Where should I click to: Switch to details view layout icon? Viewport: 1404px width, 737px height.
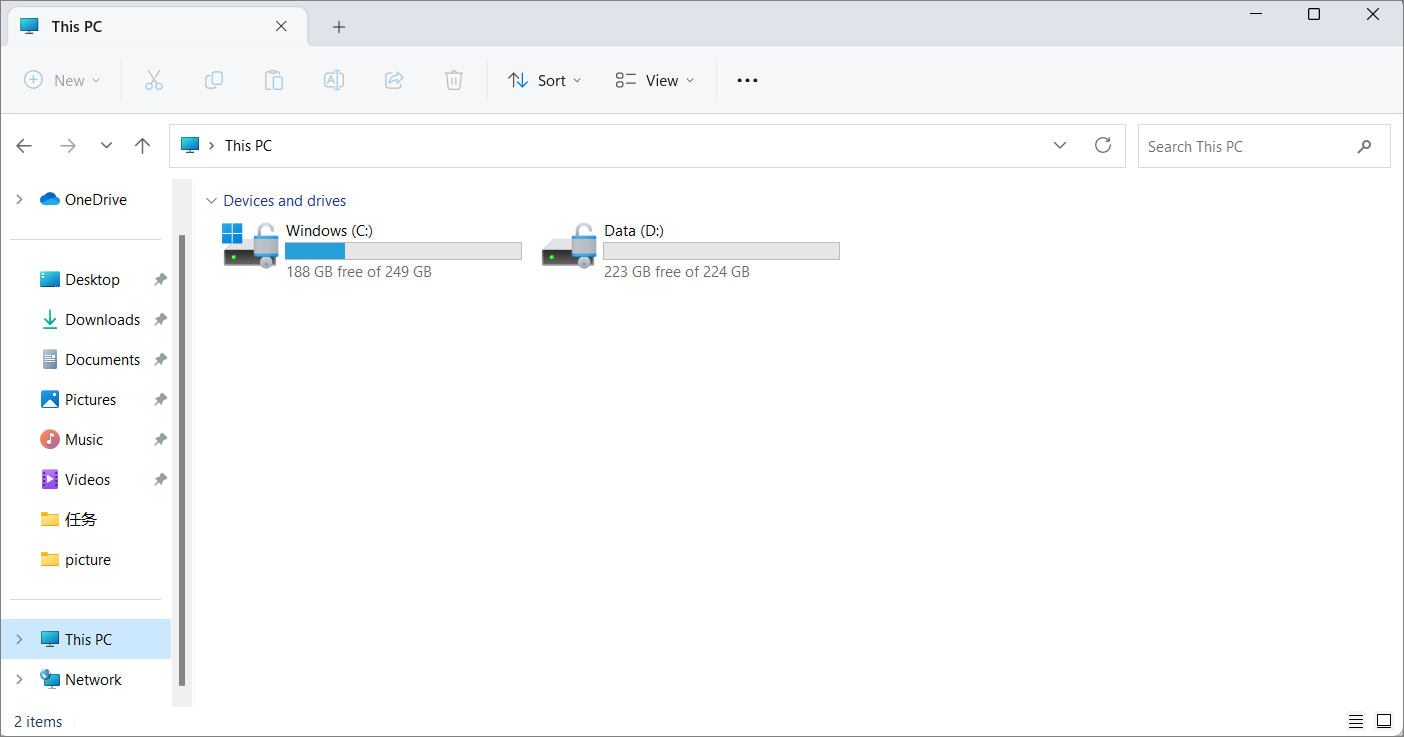pyautogui.click(x=1356, y=721)
